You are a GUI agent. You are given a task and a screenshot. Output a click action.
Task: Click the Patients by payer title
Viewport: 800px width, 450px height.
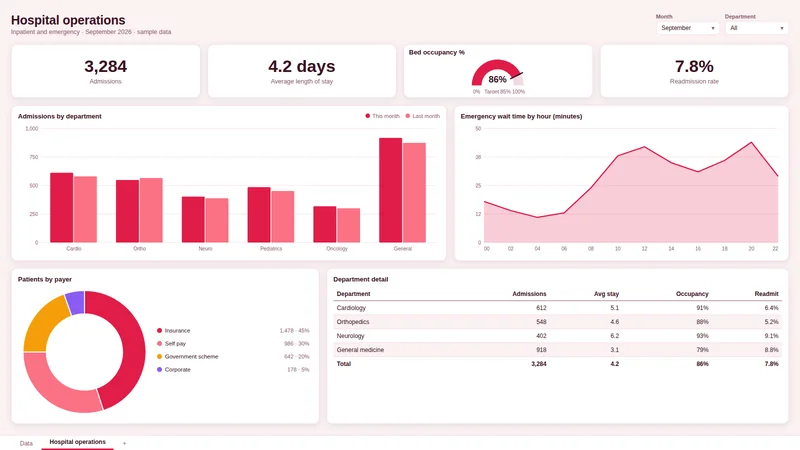coord(45,280)
